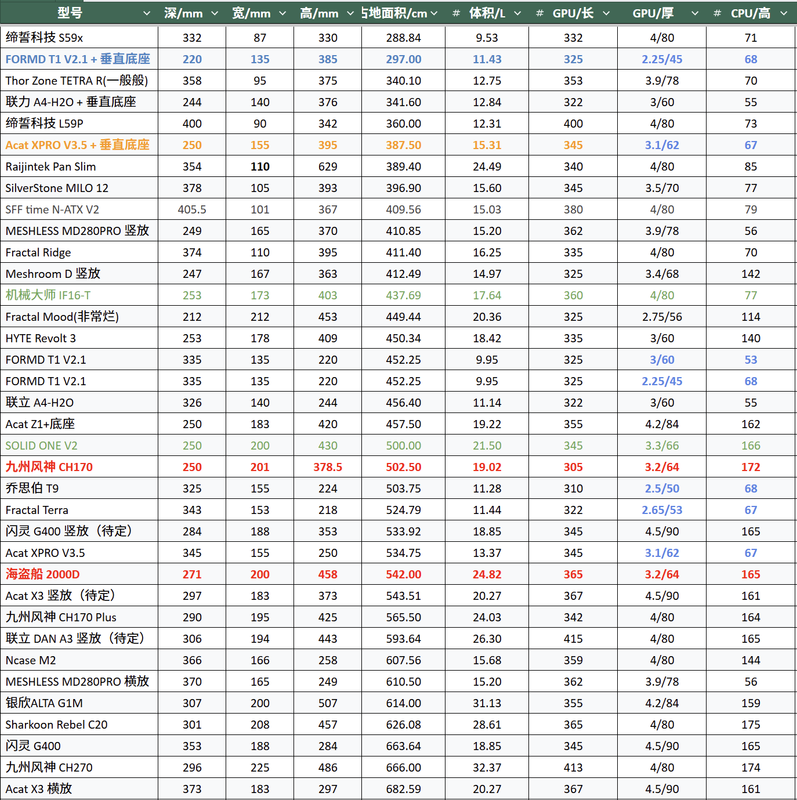Select the Acat X3 横放 cell
This screenshot has width=797, height=800.
tap(79, 789)
